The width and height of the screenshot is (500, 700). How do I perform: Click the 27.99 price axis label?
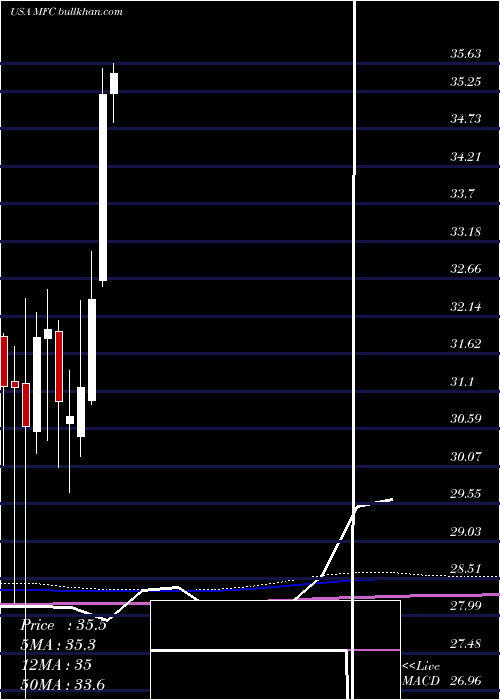click(x=466, y=606)
